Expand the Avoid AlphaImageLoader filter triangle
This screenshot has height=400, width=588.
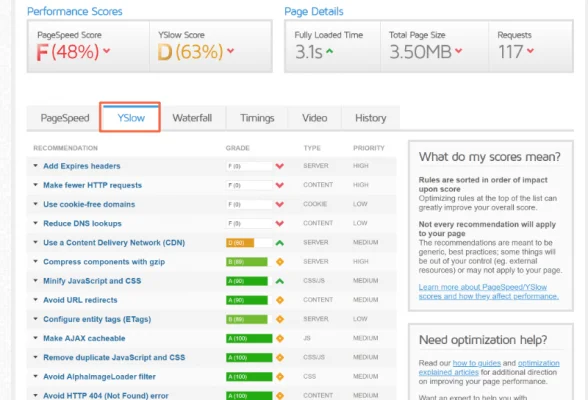[35, 376]
